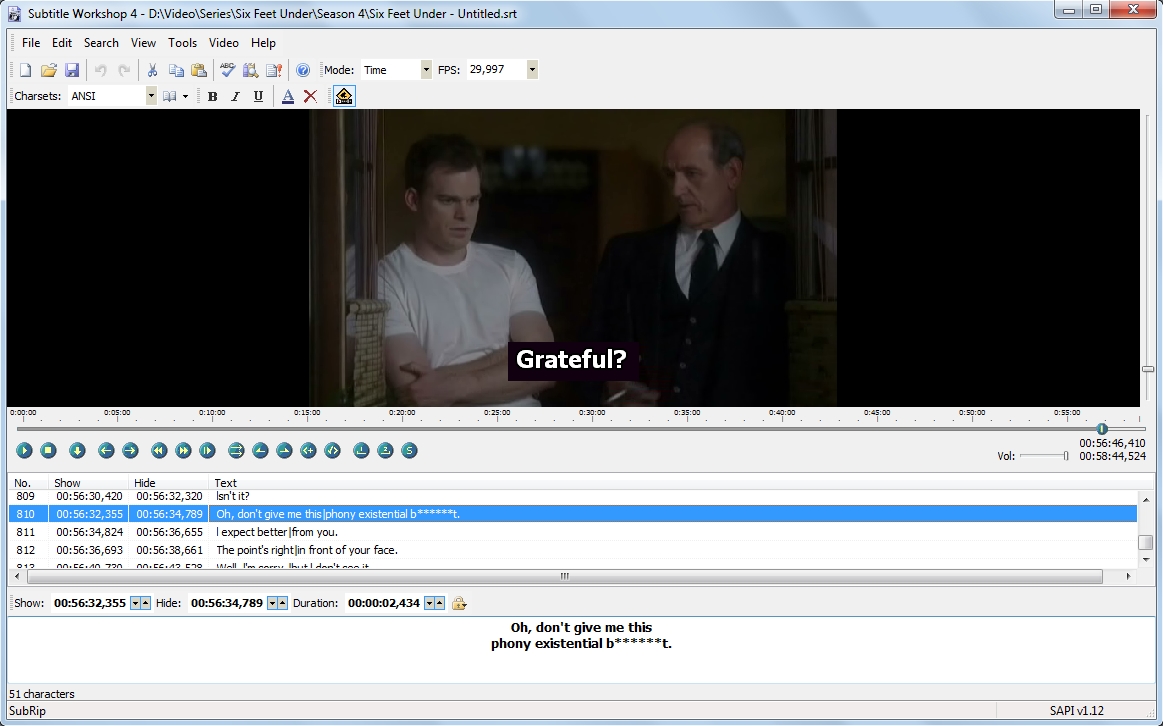Image resolution: width=1163 pixels, height=726 pixels.
Task: Select subtitle row 812 "The point's right"
Action: tap(573, 550)
